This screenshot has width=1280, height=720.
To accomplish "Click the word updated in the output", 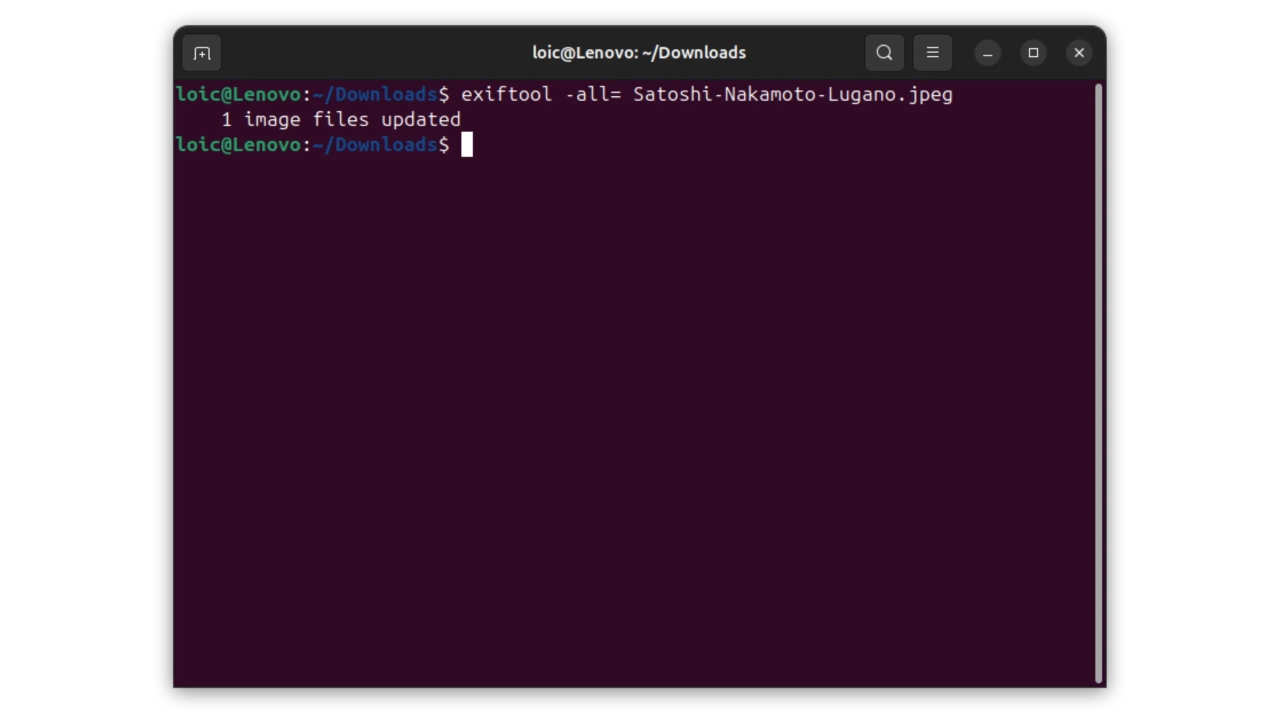I will click(420, 120).
